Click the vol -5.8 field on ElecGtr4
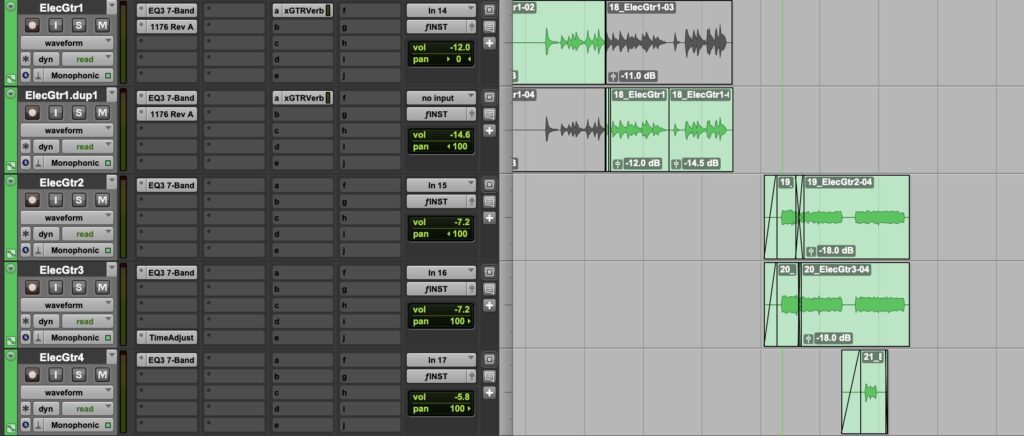 click(440, 396)
